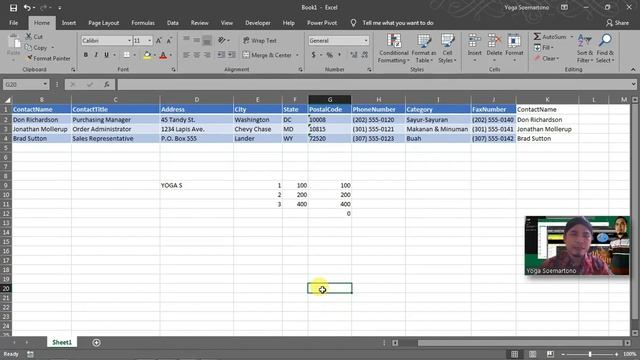Open the Borders icon
The image size is (640, 360).
[x=127, y=55]
